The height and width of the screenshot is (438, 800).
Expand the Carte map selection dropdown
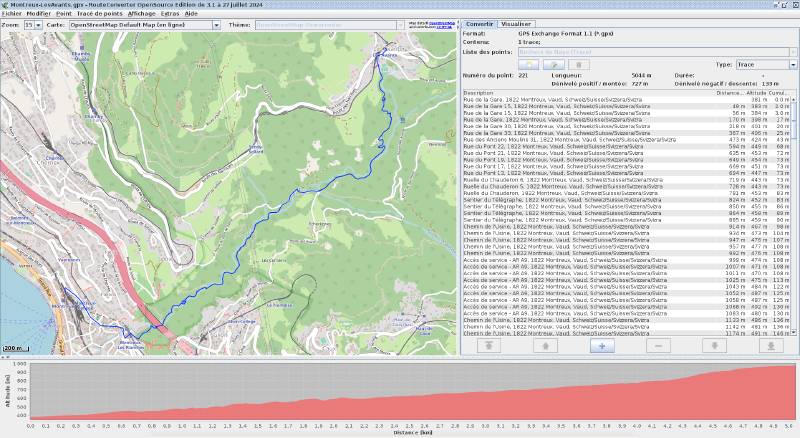[x=217, y=24]
